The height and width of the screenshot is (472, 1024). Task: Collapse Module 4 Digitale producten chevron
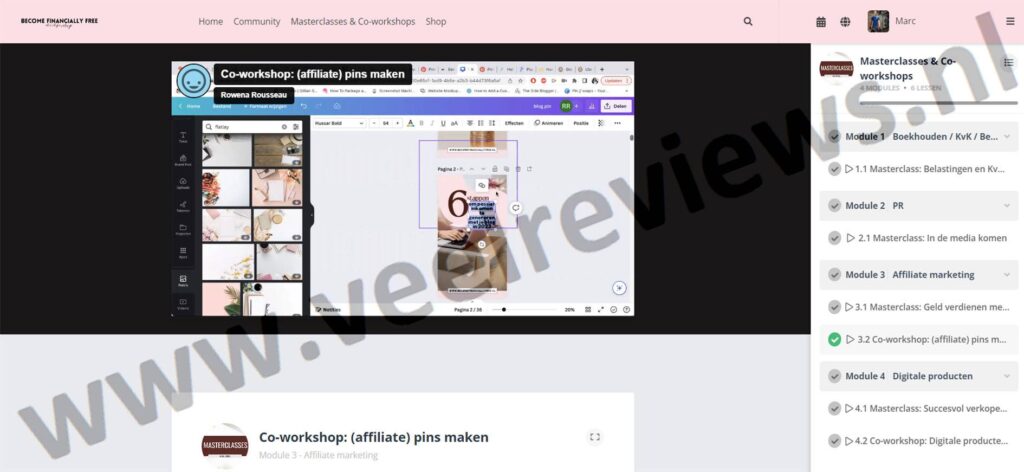1007,376
